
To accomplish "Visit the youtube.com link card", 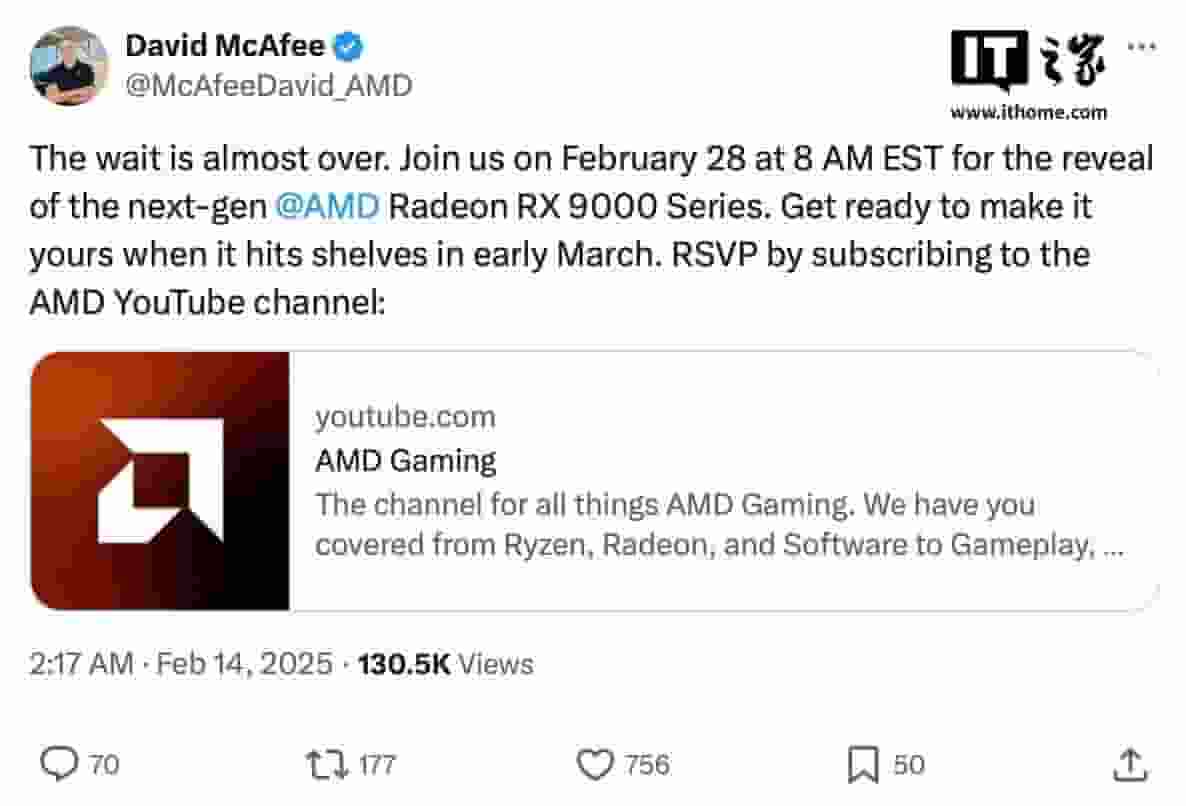I will pyautogui.click(x=405, y=416).
